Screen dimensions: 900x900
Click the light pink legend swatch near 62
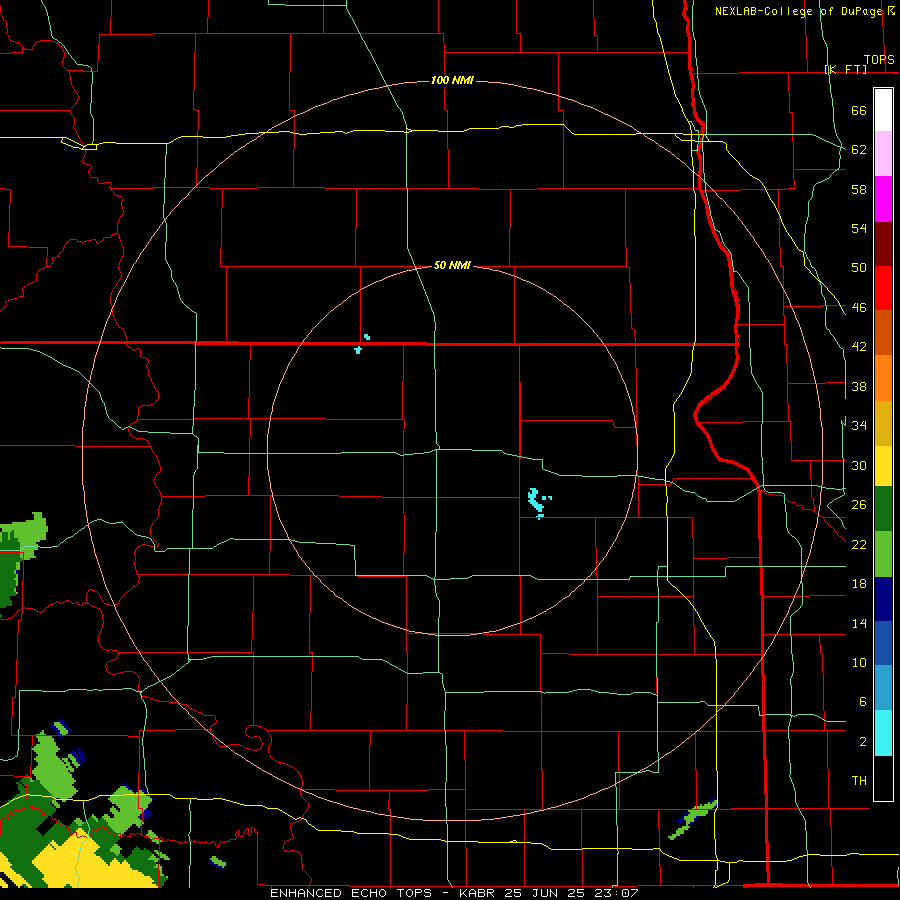click(883, 154)
